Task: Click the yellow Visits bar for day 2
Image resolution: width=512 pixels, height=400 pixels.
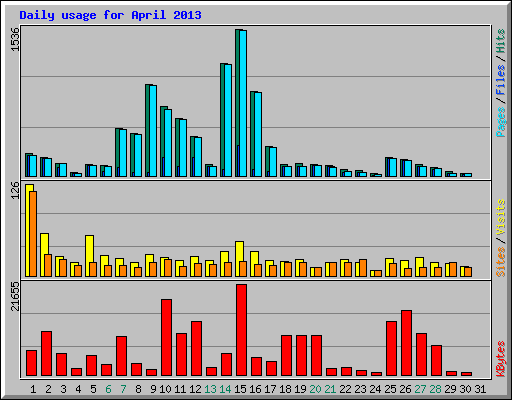Action: pyautogui.click(x=44, y=255)
